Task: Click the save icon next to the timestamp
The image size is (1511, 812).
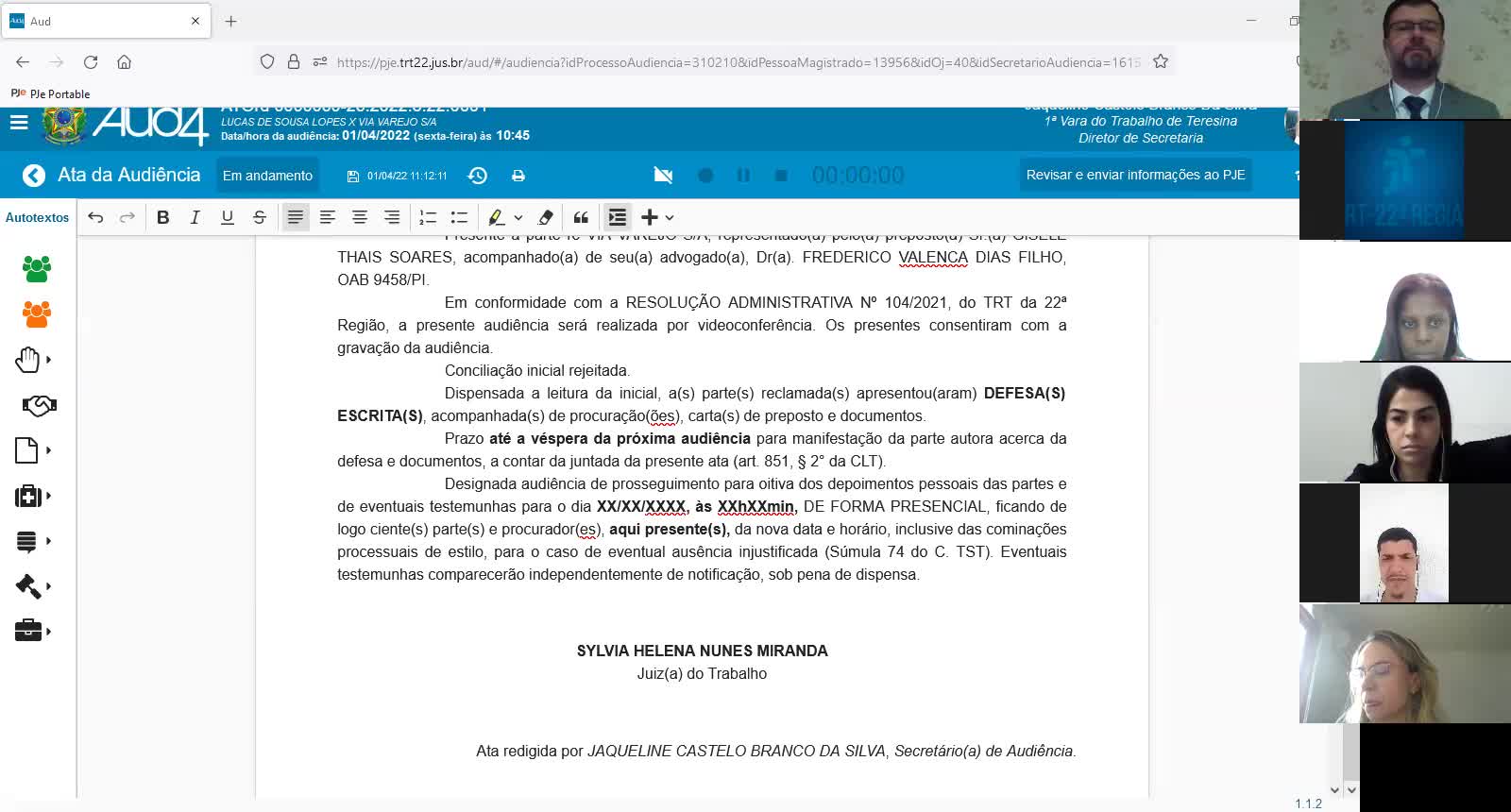Action: (353, 177)
